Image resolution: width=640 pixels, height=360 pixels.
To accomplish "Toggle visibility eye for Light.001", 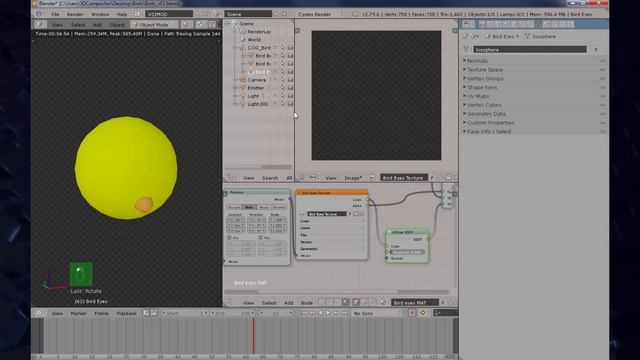I will pos(275,104).
